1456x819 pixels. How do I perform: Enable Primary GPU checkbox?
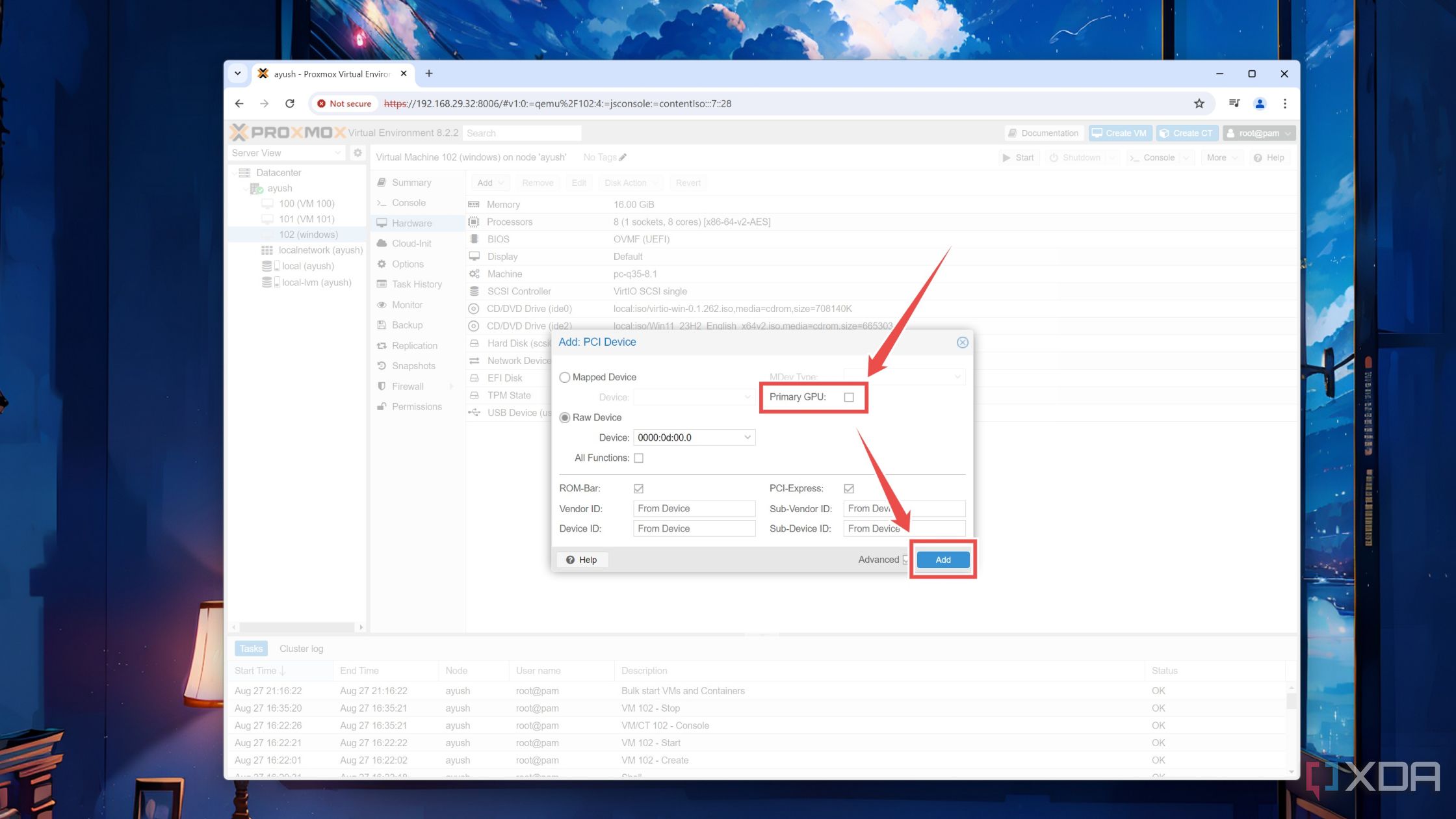(x=848, y=397)
